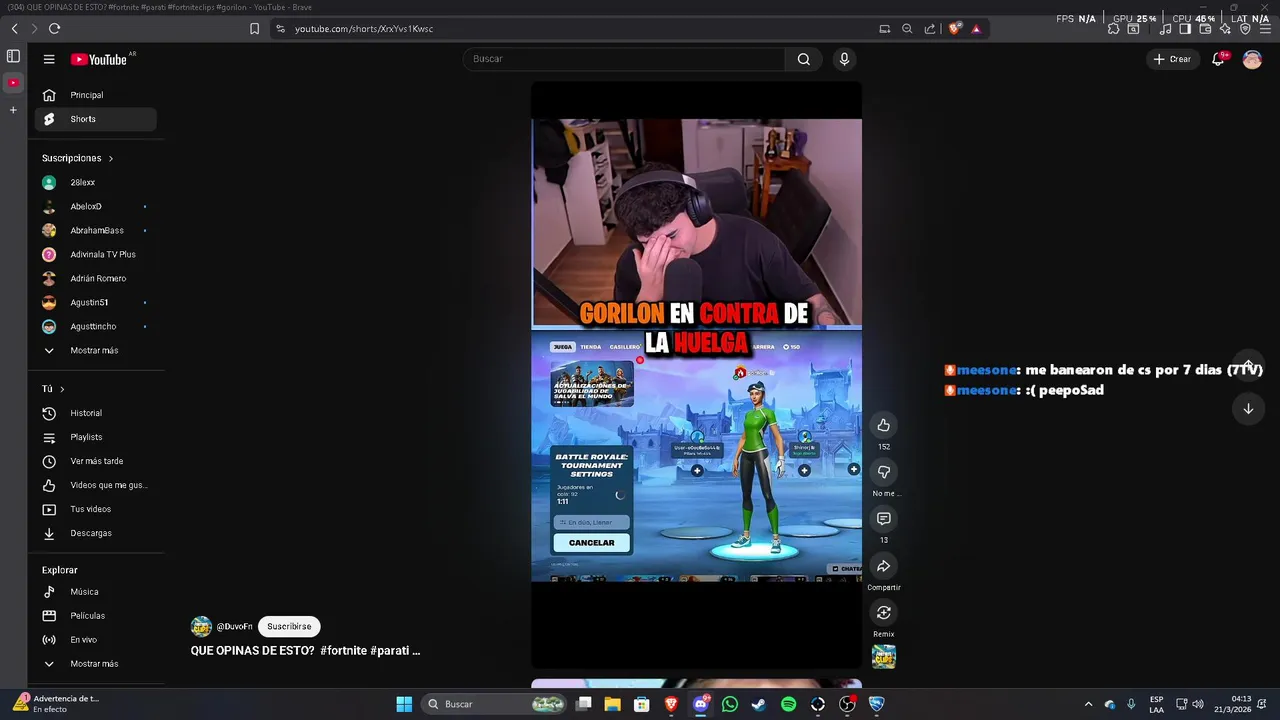This screenshot has height=720, width=1280.
Task: Like the Short with thumbs up
Action: pyautogui.click(x=883, y=425)
